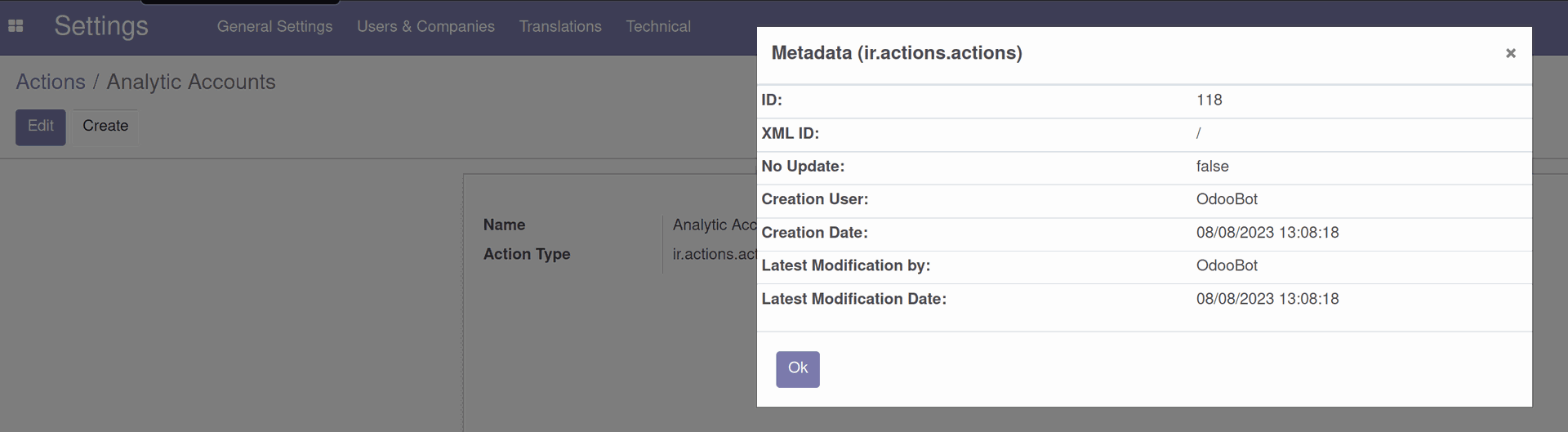Click the Create button
Viewport: 1568px width, 432px height.
pyautogui.click(x=105, y=127)
